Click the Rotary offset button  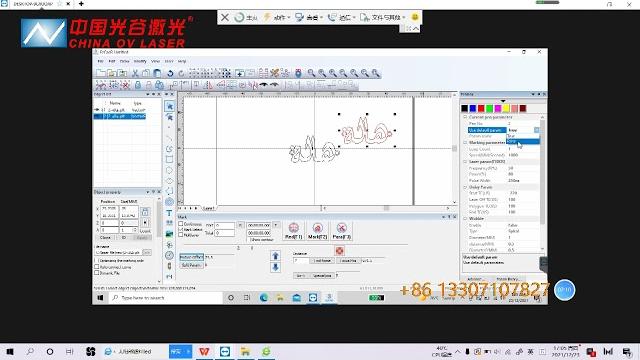[191, 257]
